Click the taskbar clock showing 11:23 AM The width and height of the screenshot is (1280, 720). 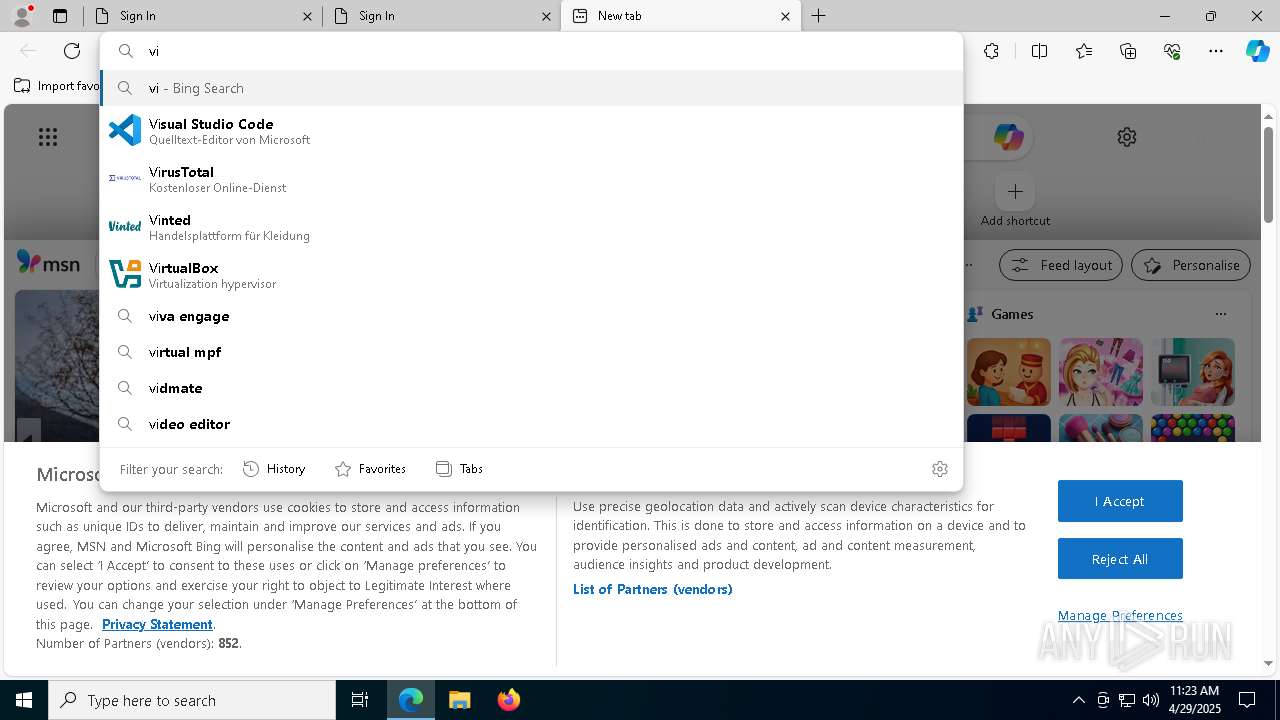tap(1194, 700)
